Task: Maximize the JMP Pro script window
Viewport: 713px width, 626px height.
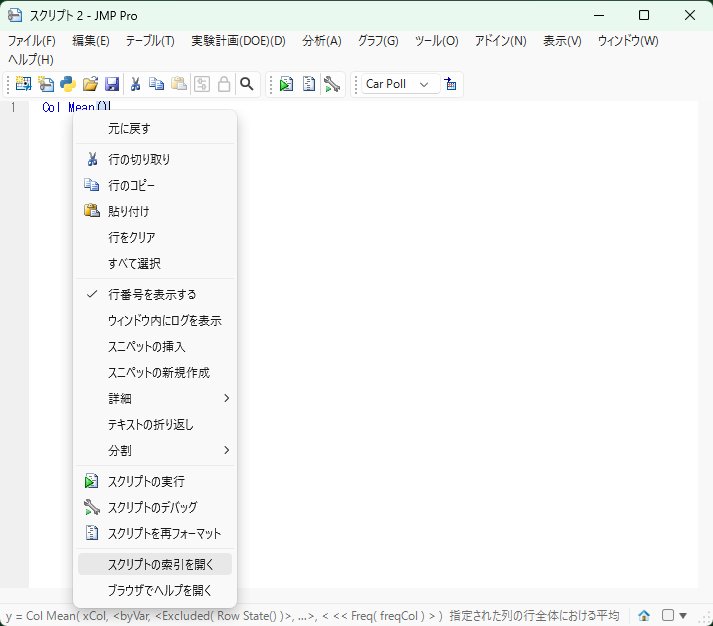Action: [x=644, y=15]
